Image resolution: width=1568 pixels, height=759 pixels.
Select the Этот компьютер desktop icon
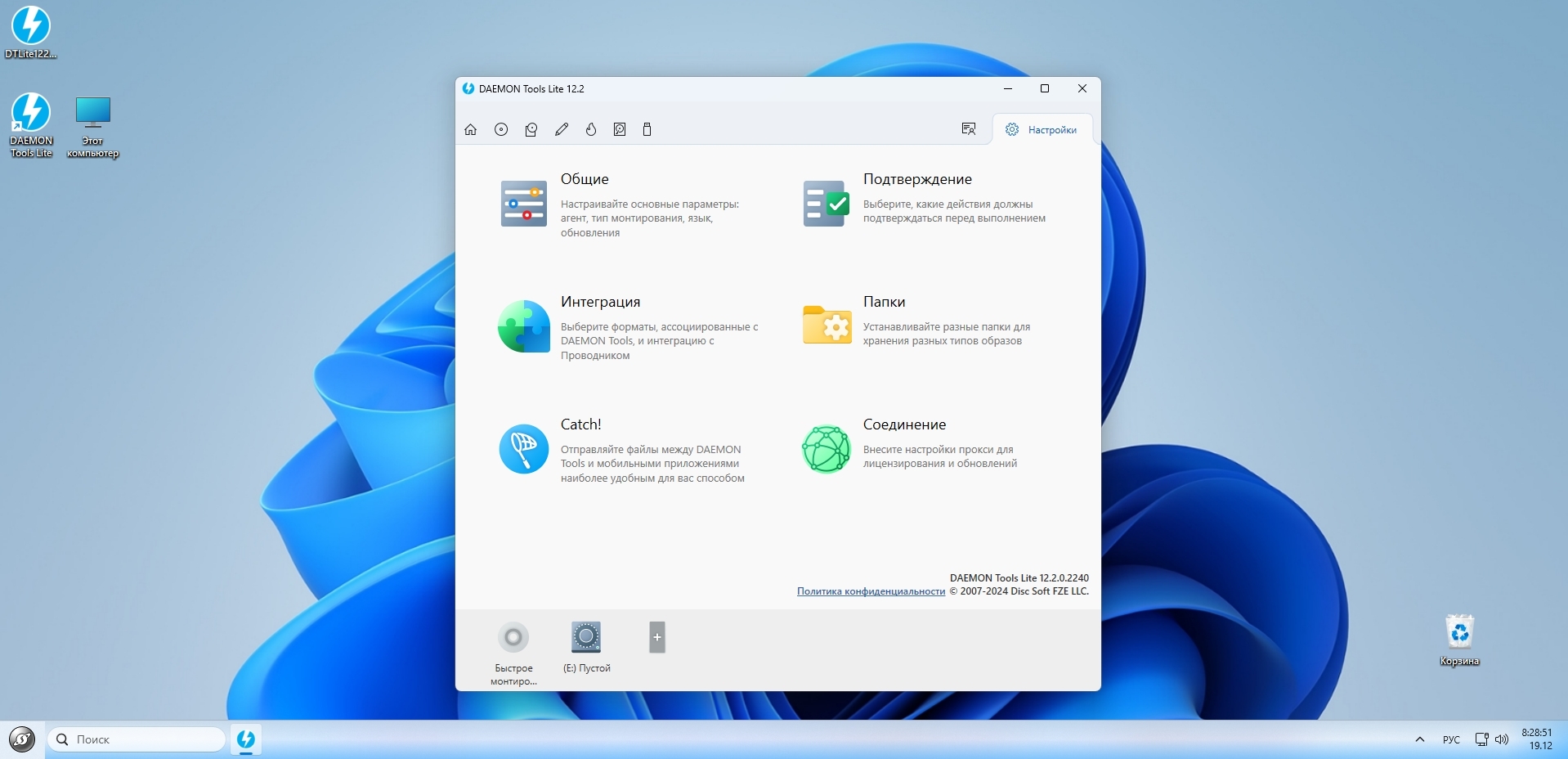(x=92, y=127)
